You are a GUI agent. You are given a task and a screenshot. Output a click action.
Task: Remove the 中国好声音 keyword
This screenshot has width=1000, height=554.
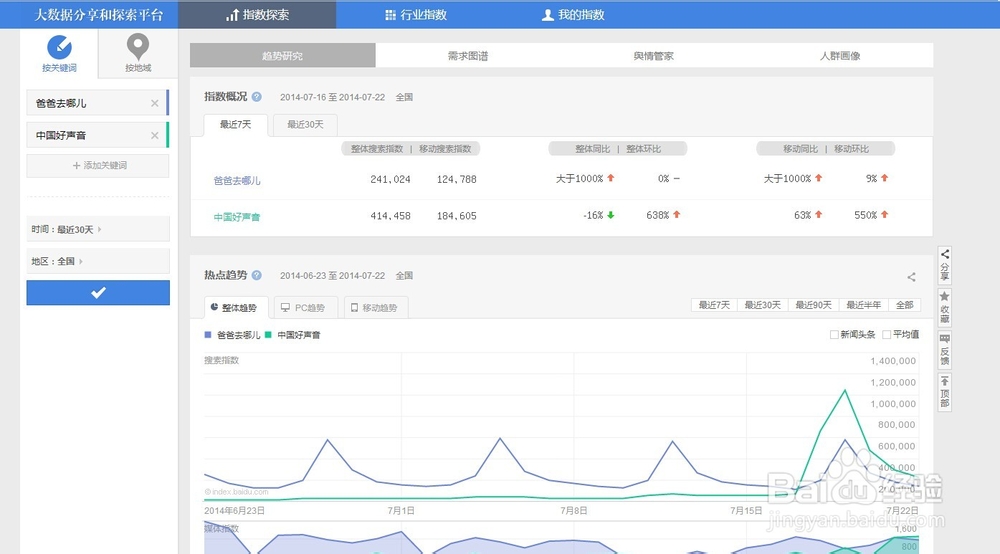[154, 135]
